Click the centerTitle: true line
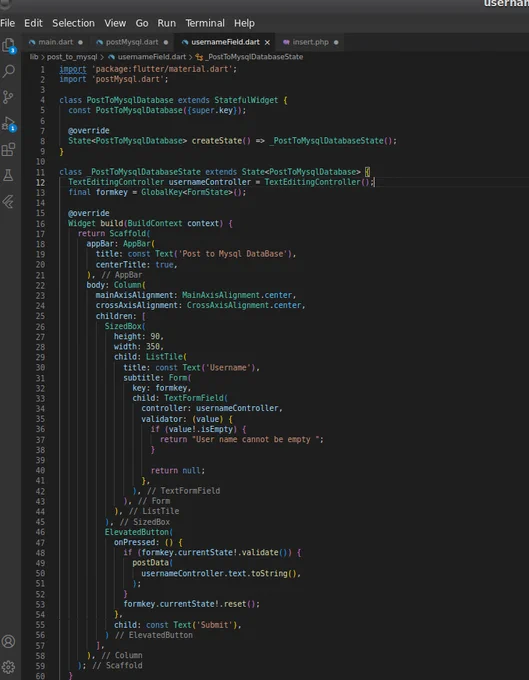 click(137, 265)
